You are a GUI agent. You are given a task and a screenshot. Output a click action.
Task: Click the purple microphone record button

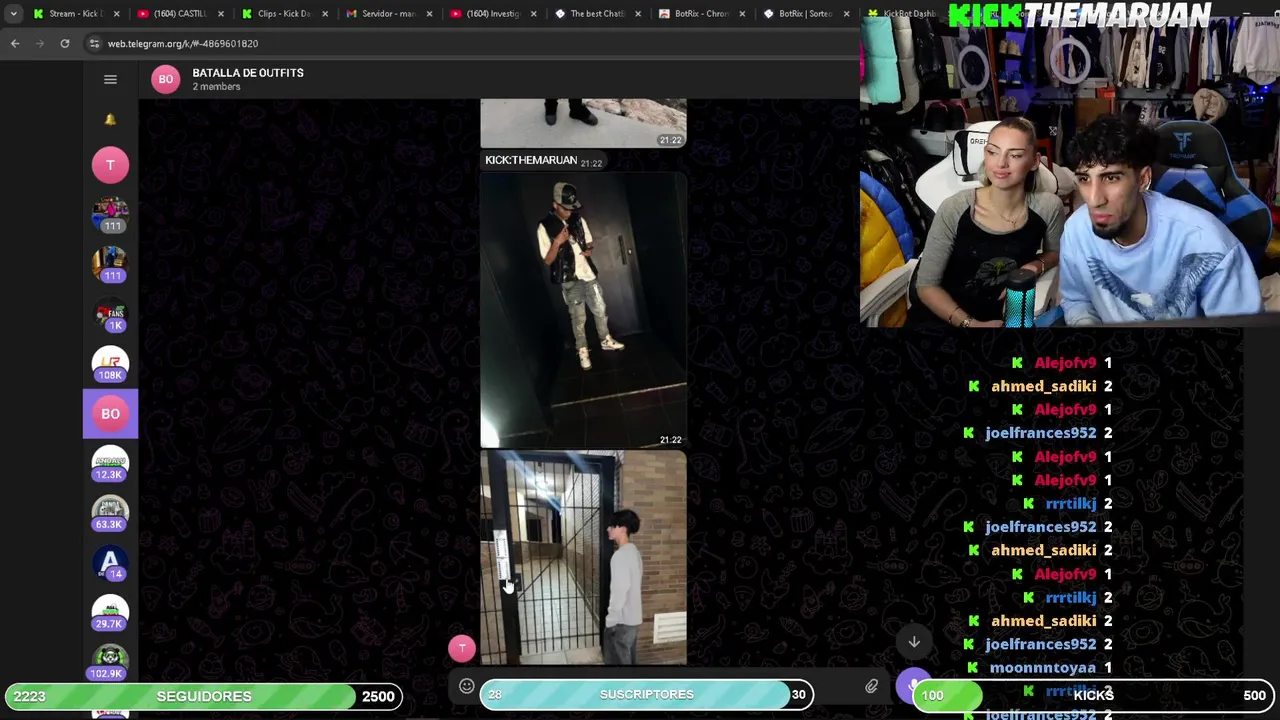[x=913, y=686]
